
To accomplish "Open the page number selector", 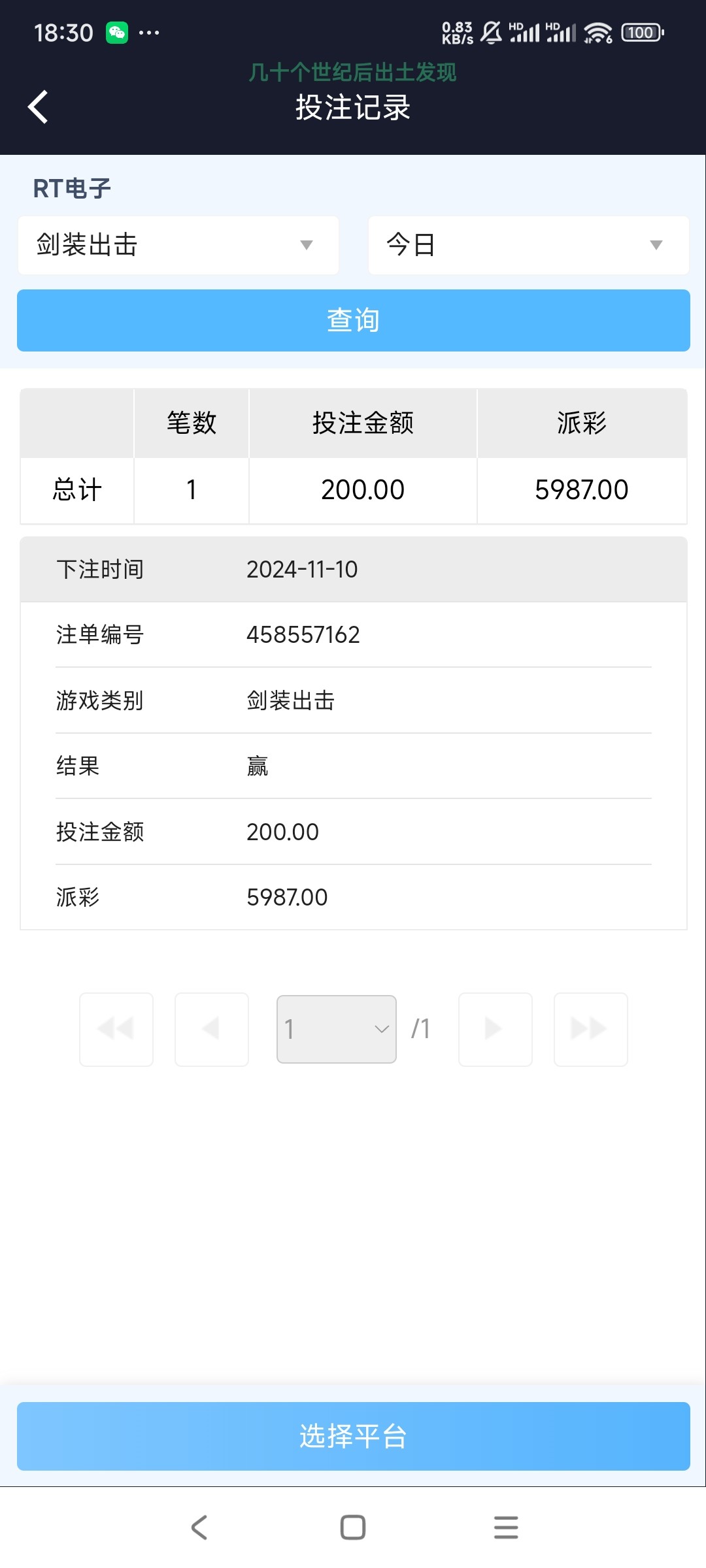I will pos(336,1029).
